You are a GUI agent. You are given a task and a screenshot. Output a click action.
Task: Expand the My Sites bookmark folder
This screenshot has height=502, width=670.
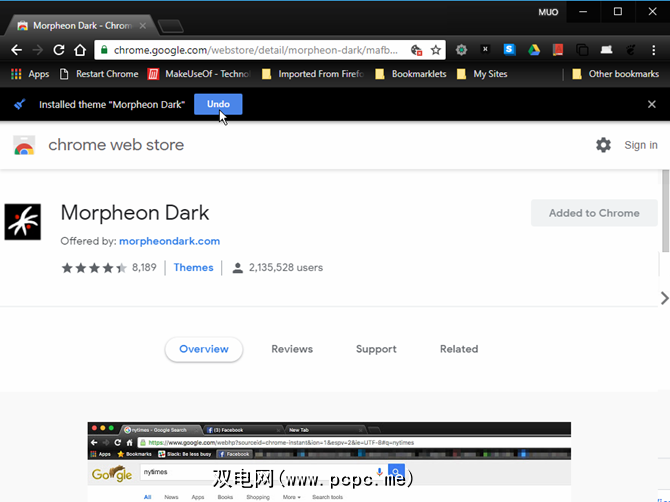click(482, 74)
